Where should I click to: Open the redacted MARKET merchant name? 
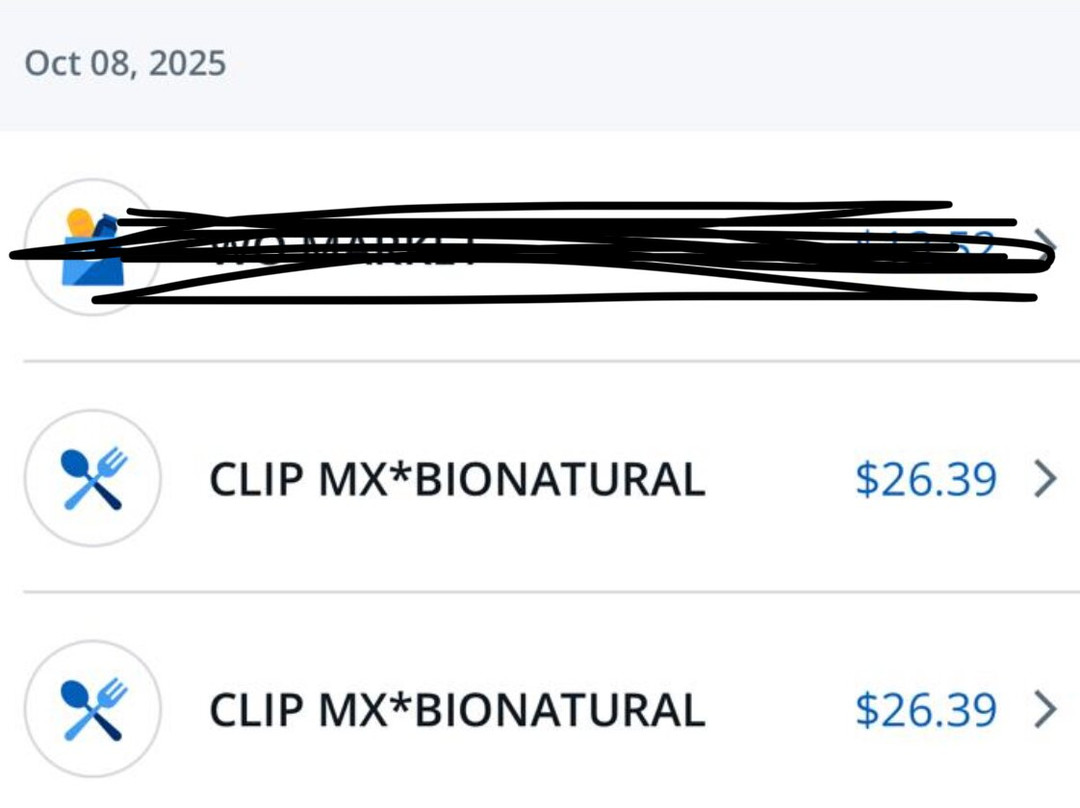pyautogui.click(x=340, y=250)
